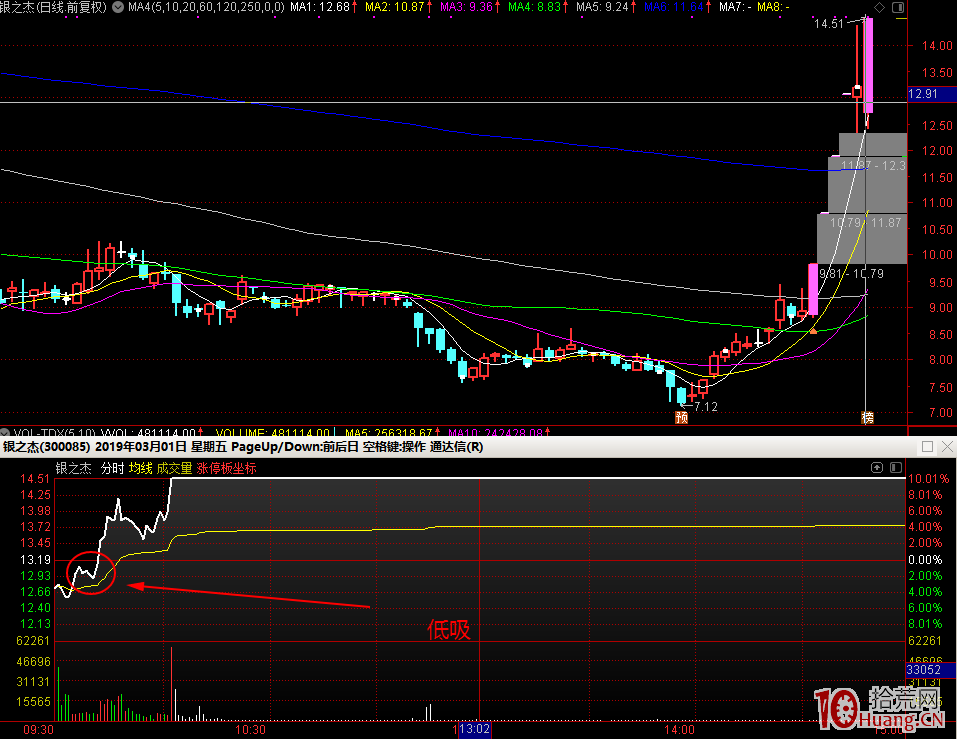Click the 13:02 time marker on the intraday axis

pos(474,729)
